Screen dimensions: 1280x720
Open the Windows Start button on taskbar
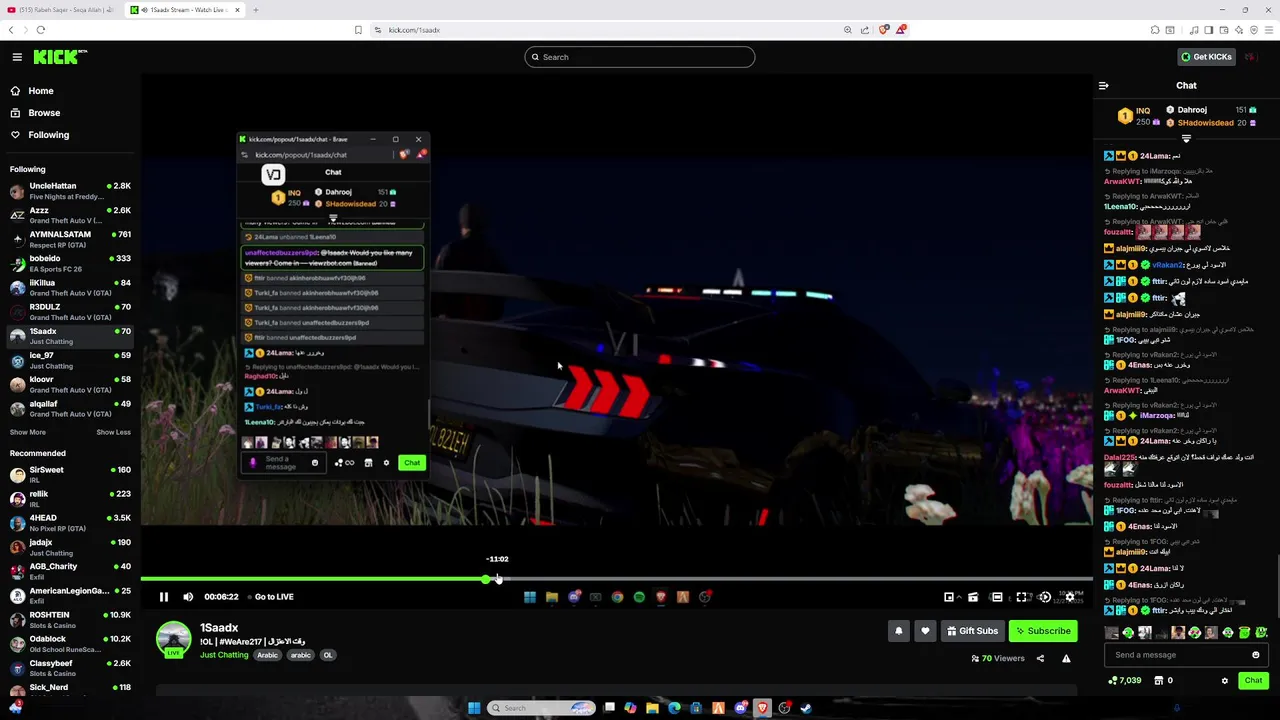tap(474, 708)
